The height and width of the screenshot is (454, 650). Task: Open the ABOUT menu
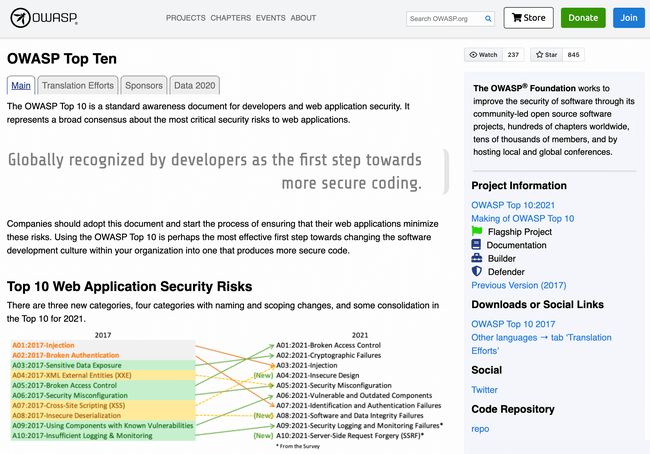click(x=303, y=18)
